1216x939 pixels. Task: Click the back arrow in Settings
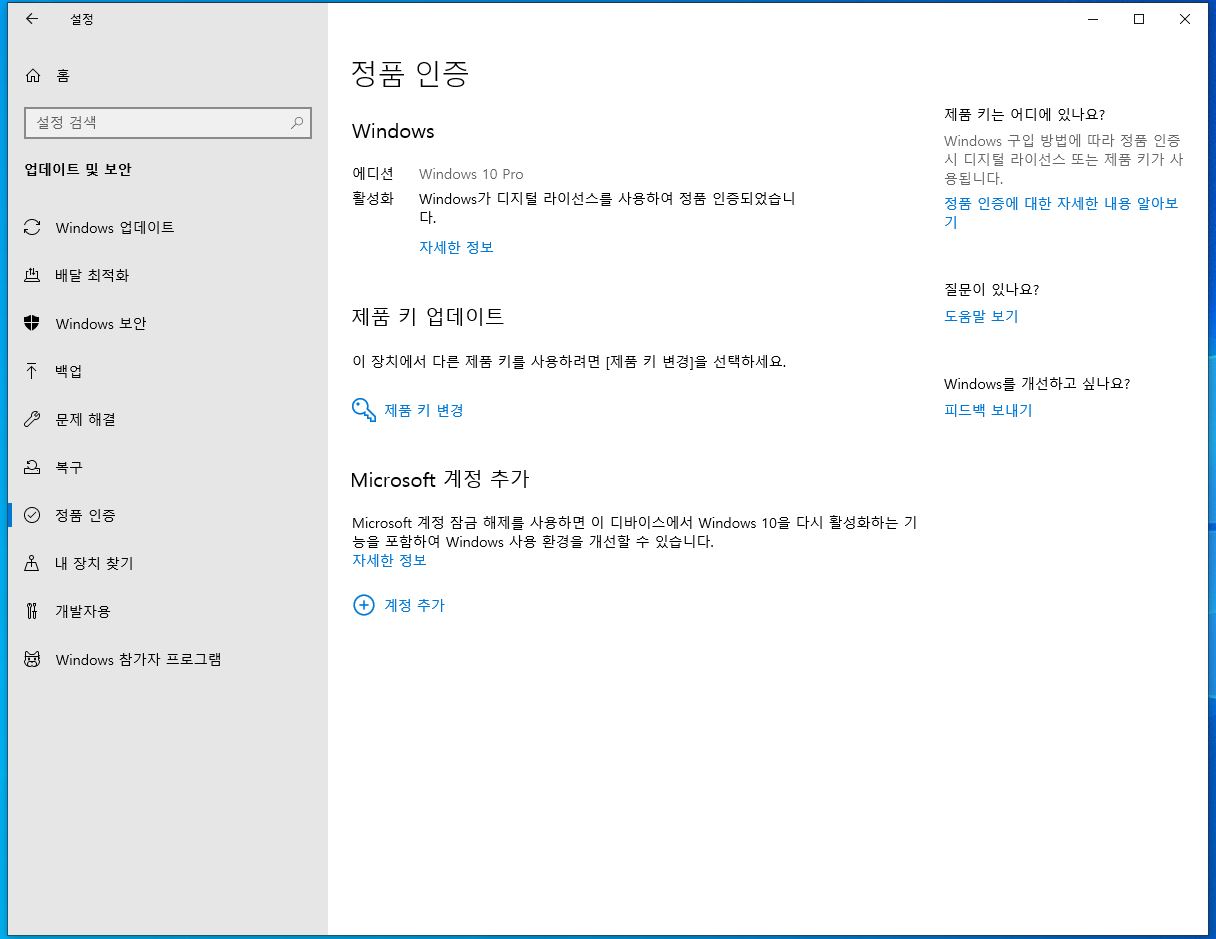point(32,19)
